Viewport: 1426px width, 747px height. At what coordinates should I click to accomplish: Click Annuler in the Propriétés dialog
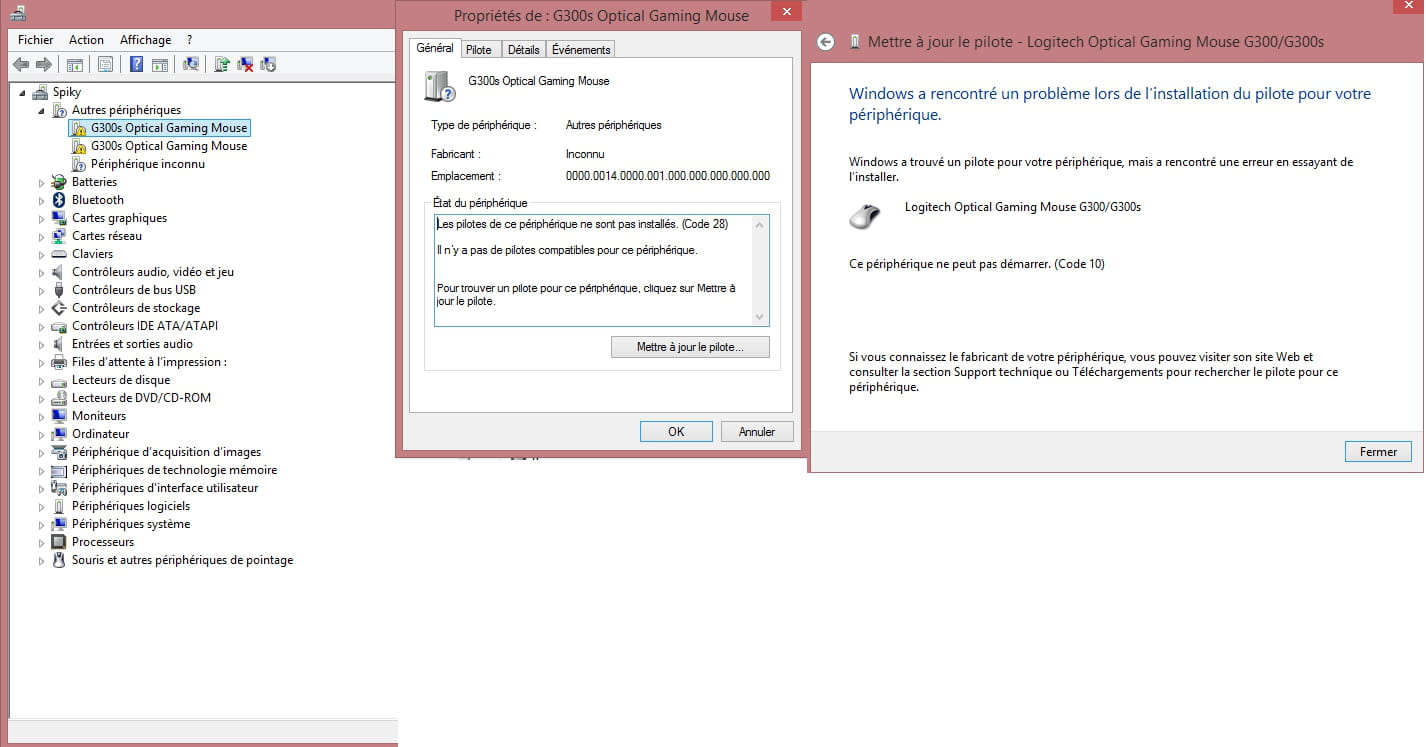[757, 432]
